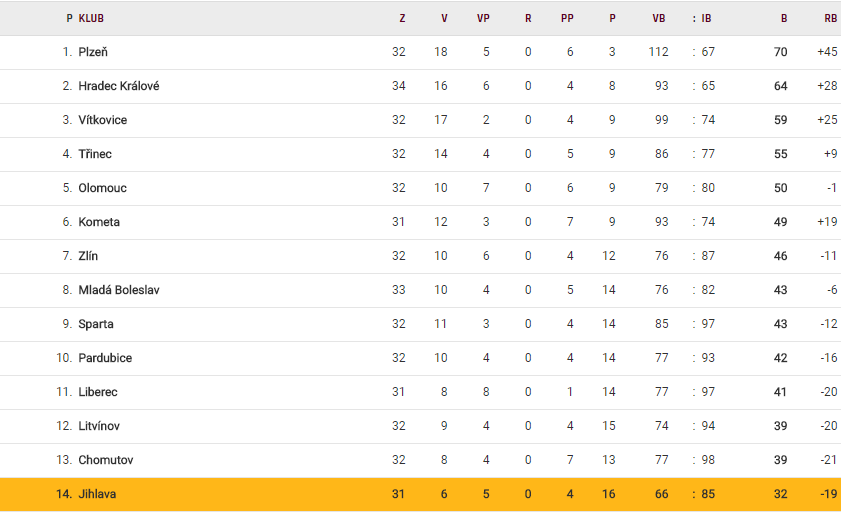Viewport: 845px width, 515px height.
Task: Open Litvínov team link
Action: pos(99,426)
